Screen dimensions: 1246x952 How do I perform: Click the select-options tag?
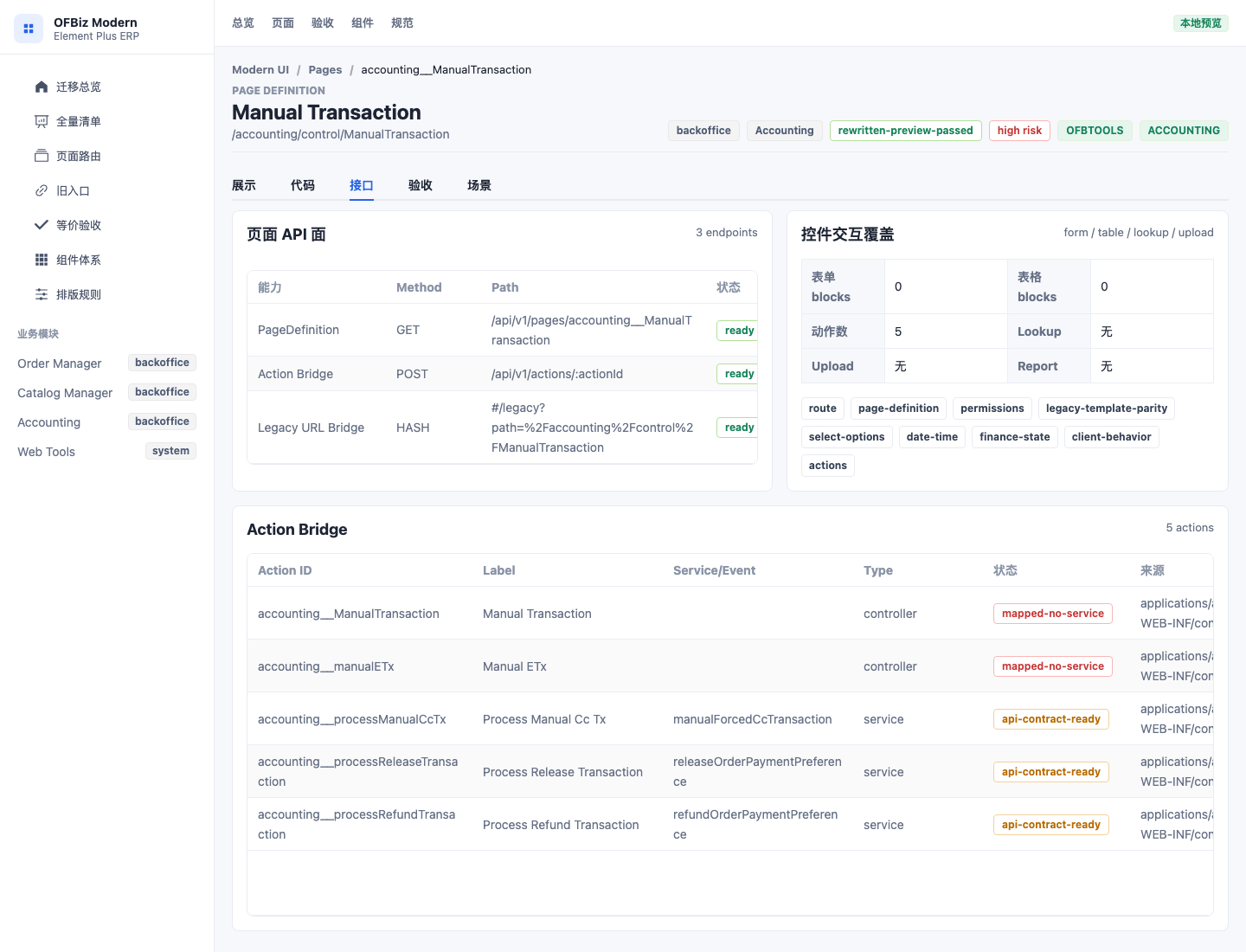(846, 437)
